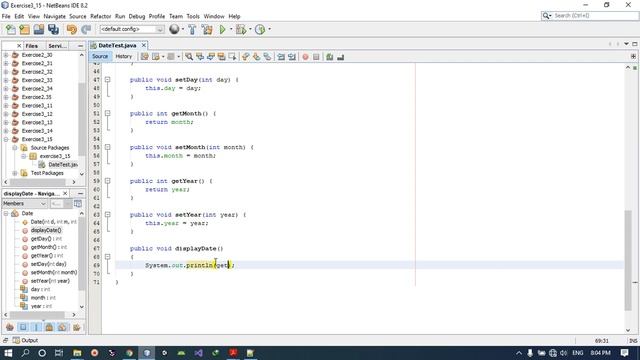Run the project with green play icon
The width and height of the screenshot is (640, 360).
222,29
